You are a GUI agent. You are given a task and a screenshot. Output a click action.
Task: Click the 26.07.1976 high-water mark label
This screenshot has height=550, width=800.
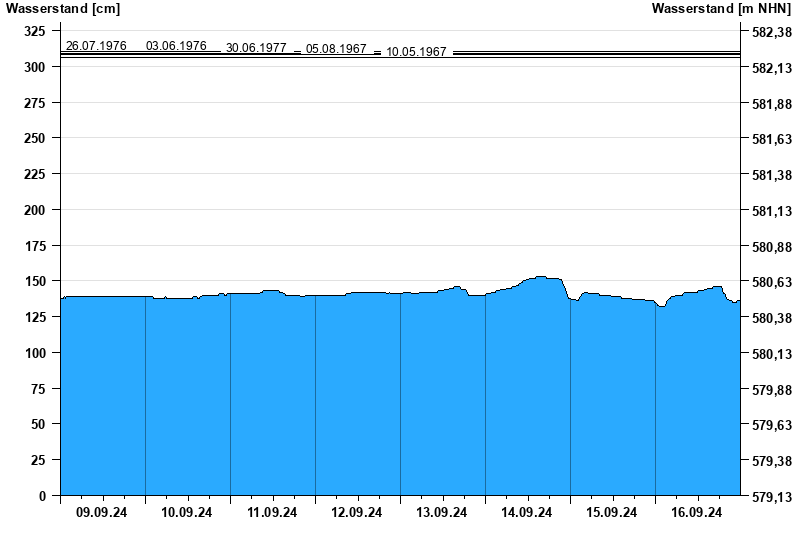point(96,46)
